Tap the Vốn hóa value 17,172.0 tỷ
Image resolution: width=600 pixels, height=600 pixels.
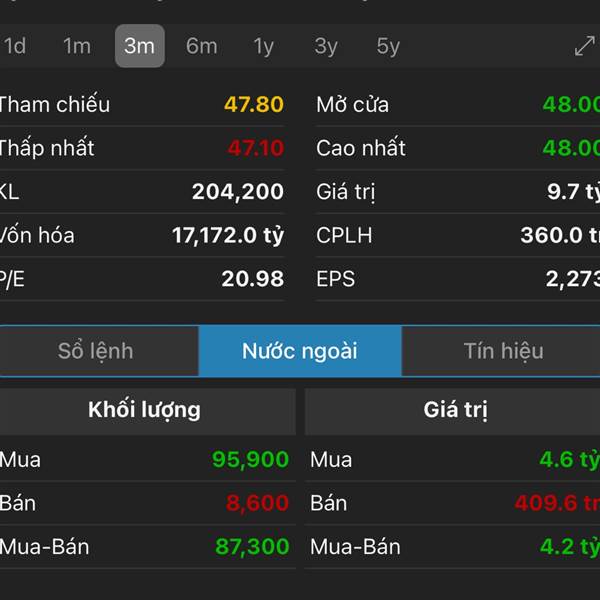228,236
